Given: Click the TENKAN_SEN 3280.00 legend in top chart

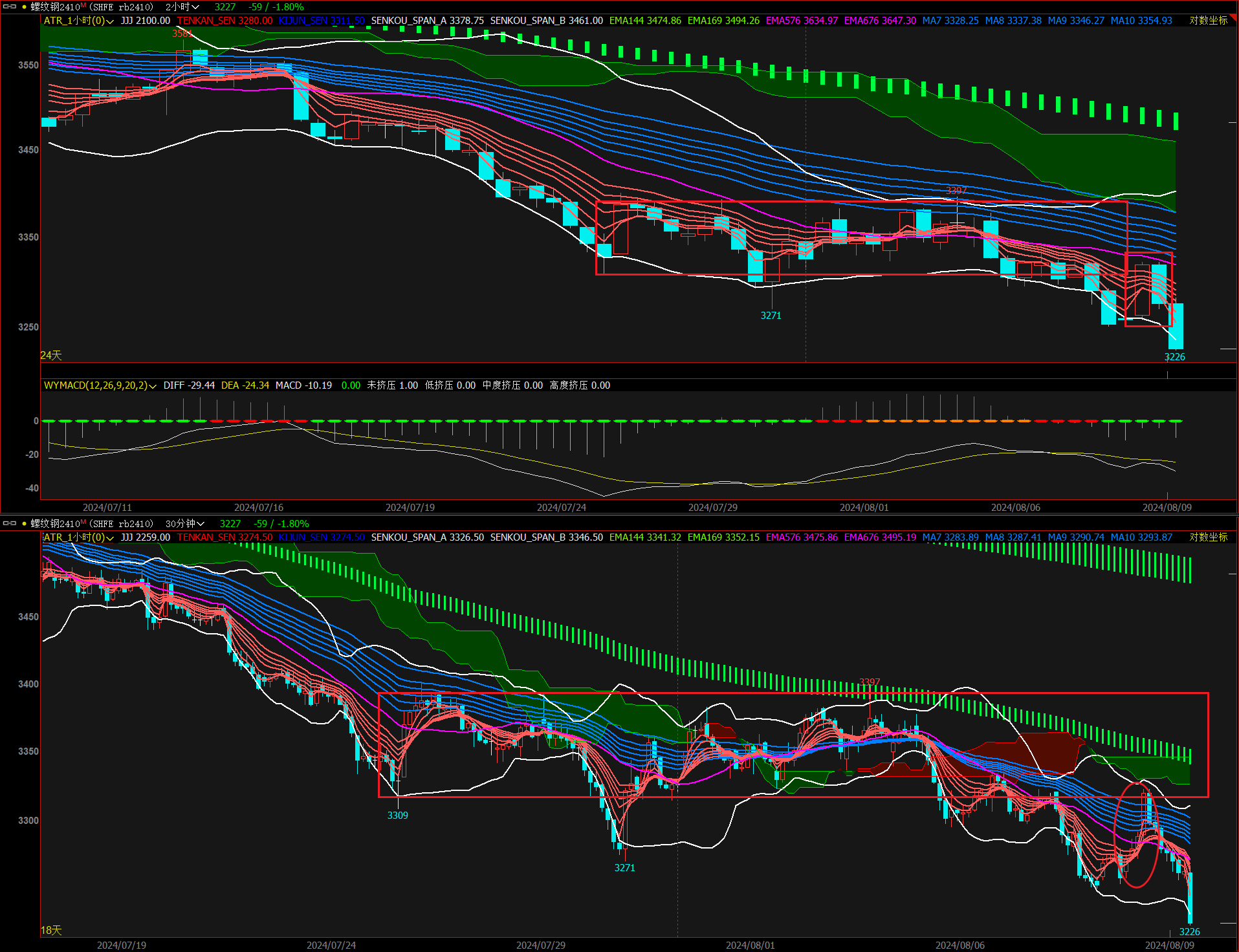Looking at the screenshot, I should pos(225,21).
